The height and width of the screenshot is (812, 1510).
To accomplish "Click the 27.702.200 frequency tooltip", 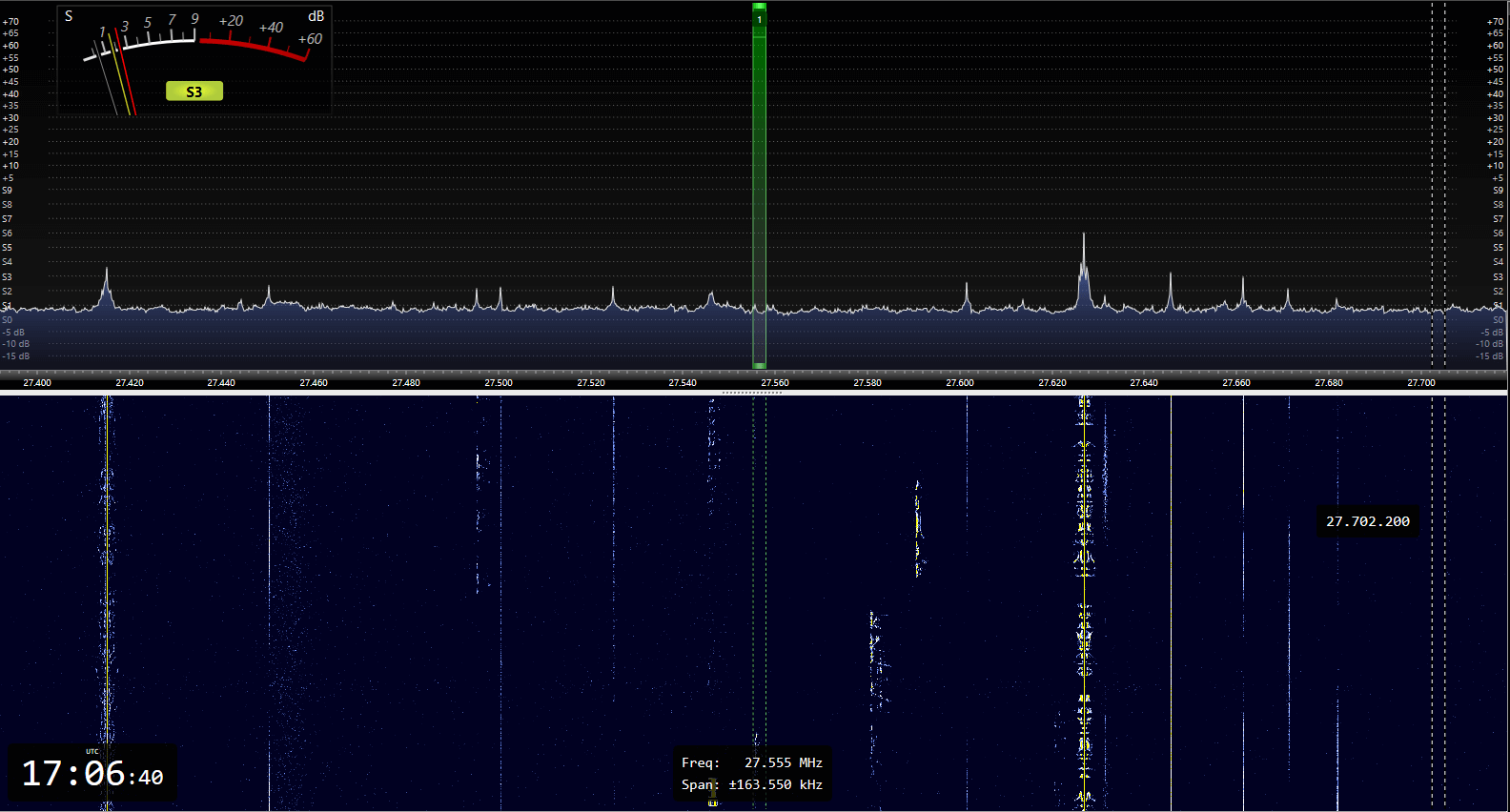I will tap(1367, 521).
